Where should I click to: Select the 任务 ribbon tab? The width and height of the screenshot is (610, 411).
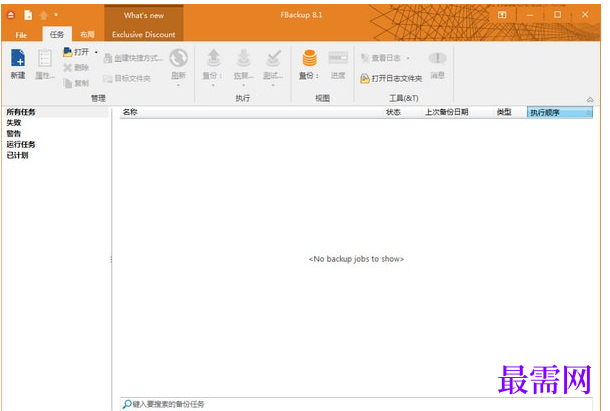click(57, 34)
